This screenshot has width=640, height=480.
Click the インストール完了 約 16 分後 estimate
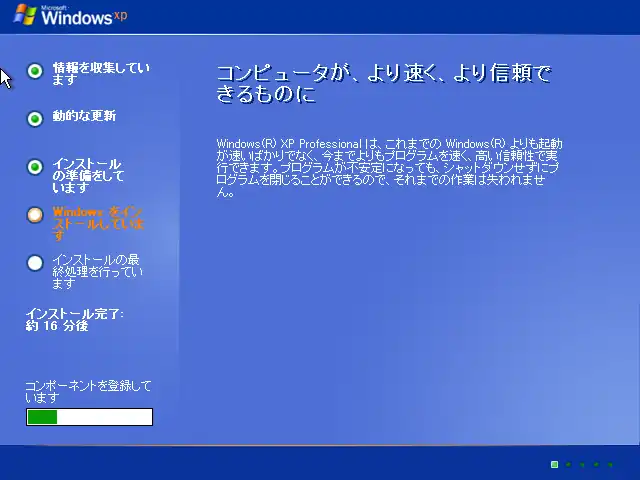coord(74,320)
